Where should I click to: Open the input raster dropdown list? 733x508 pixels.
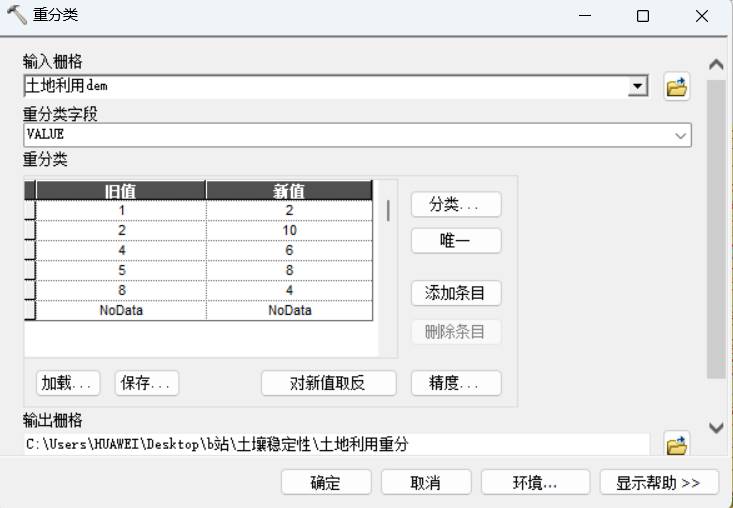coord(637,88)
